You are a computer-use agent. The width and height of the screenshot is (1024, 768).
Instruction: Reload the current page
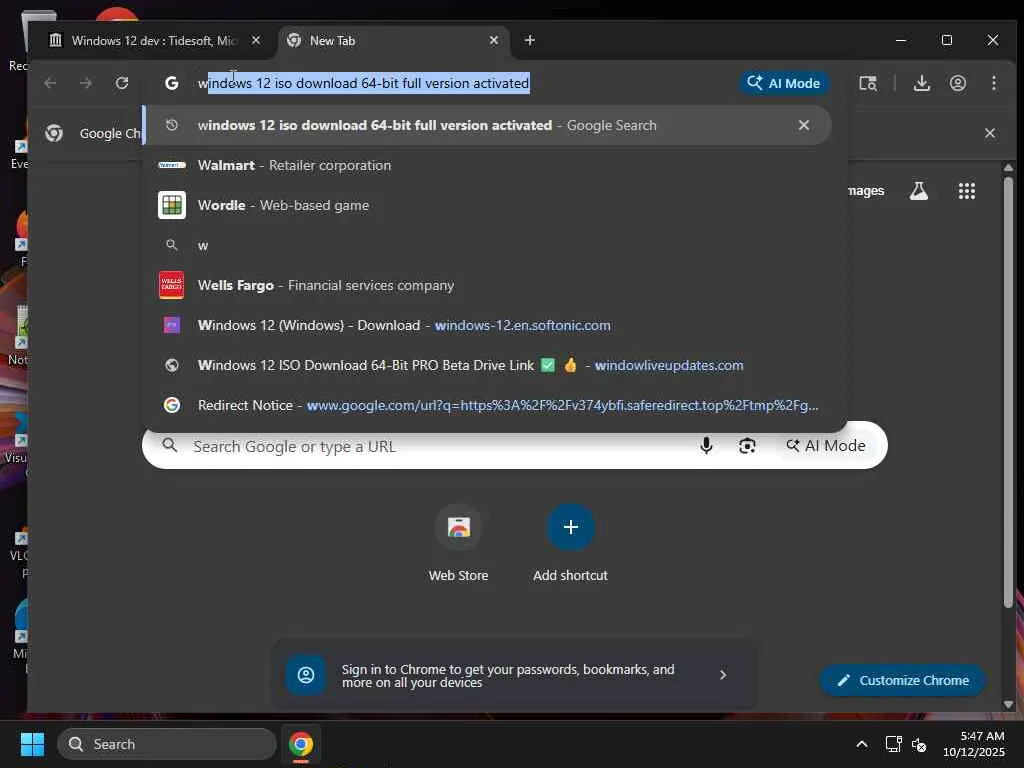tap(121, 83)
